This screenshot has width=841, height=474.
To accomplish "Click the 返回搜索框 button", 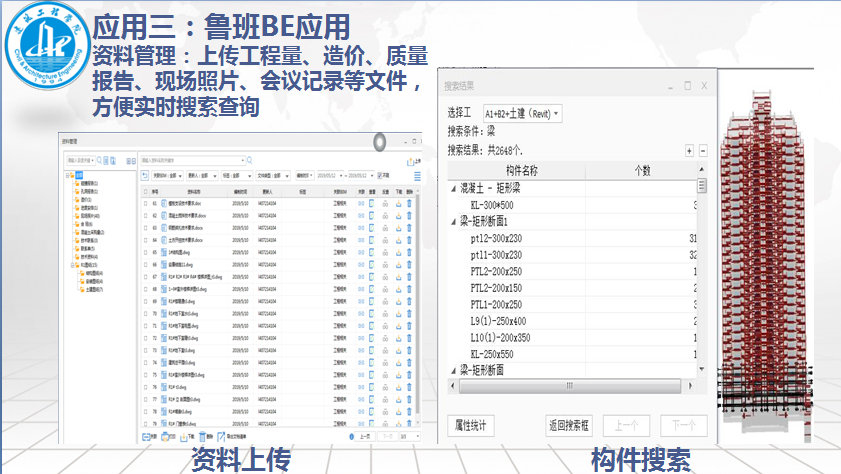I will [x=569, y=426].
